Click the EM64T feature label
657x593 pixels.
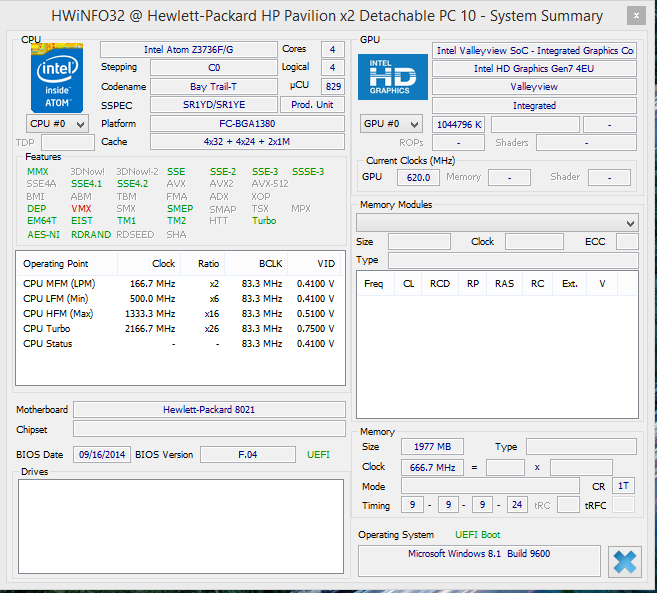pos(42,221)
